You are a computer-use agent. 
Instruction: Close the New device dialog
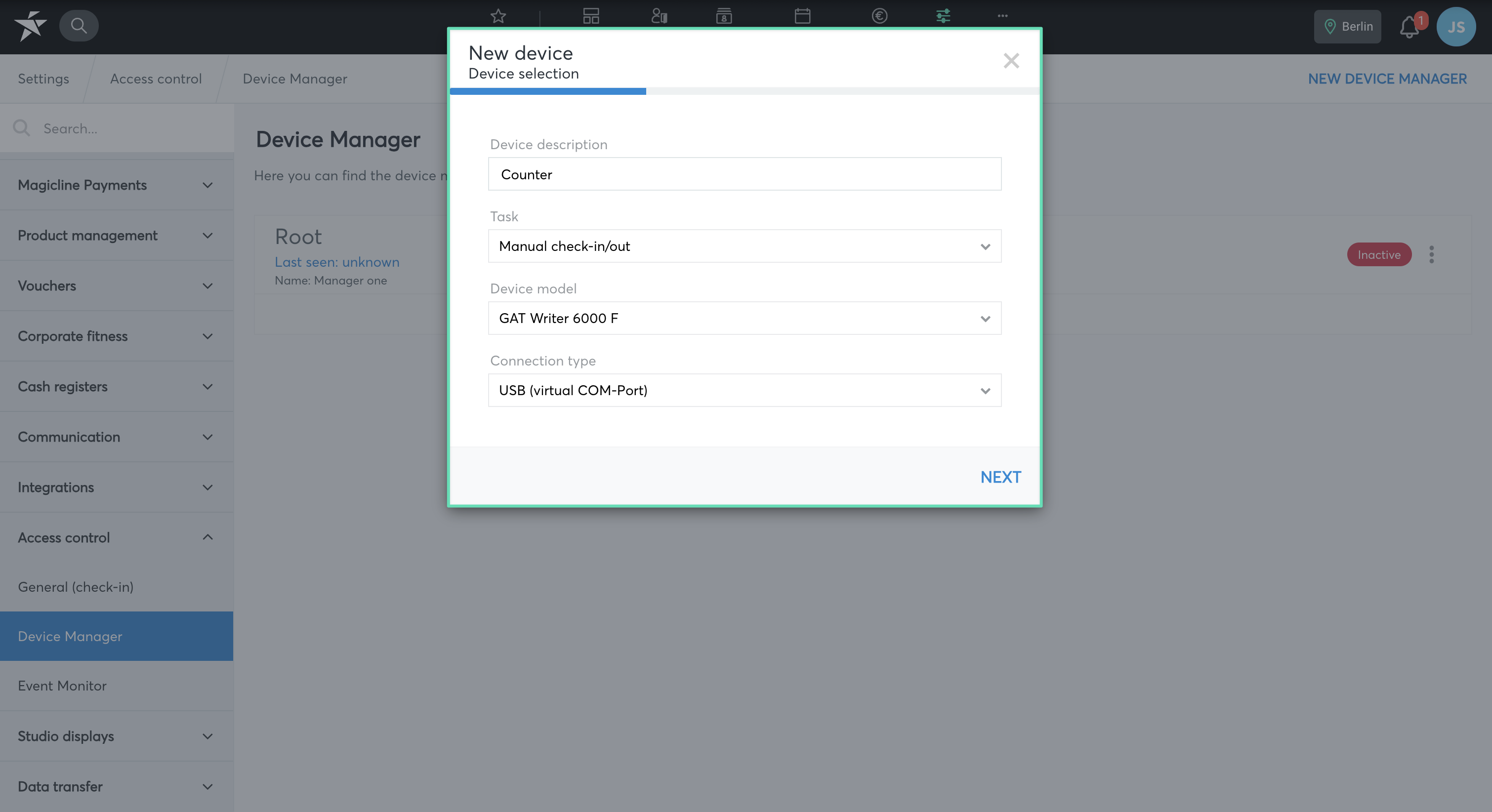pos(1011,60)
